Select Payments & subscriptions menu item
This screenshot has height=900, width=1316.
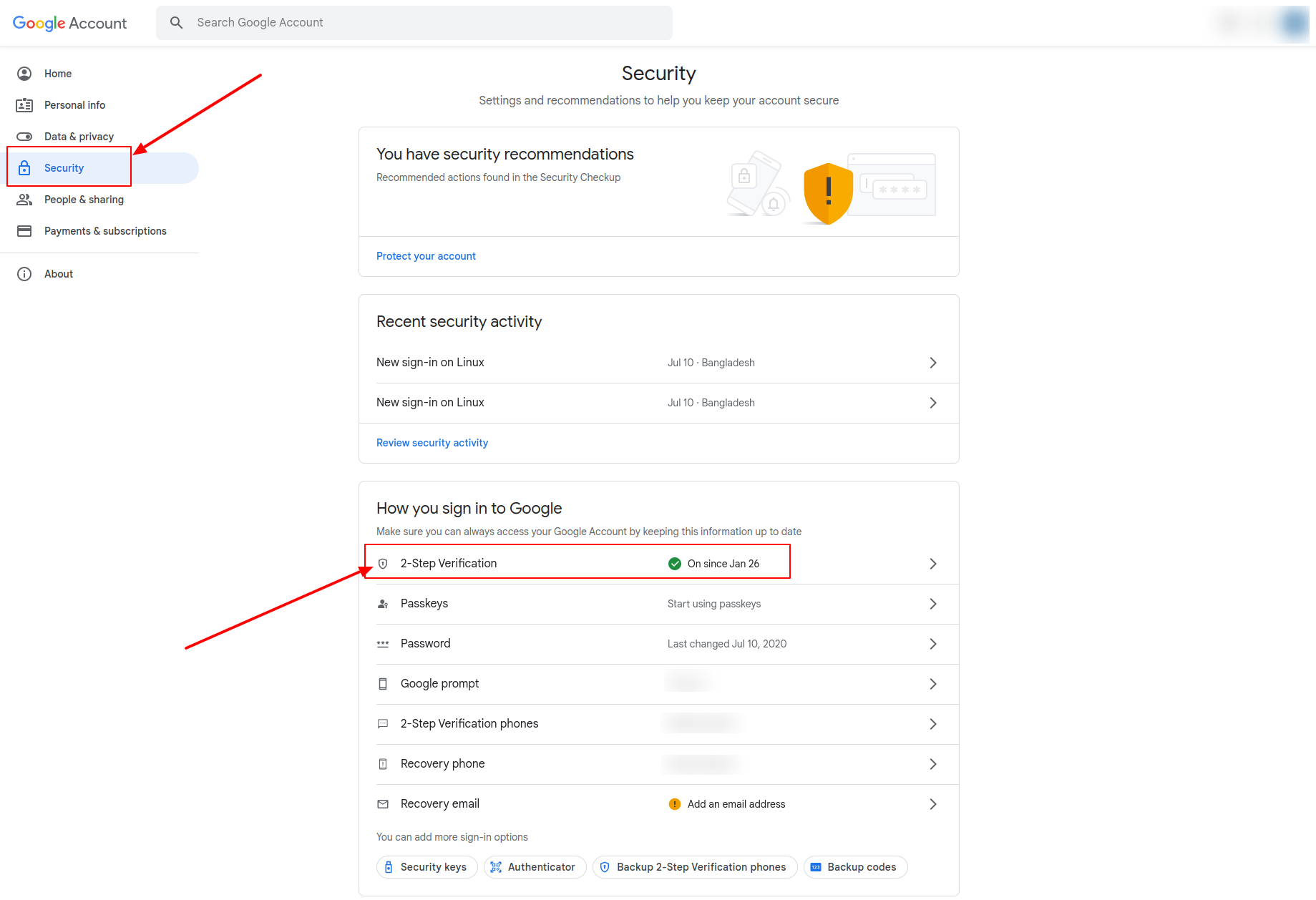(x=105, y=231)
